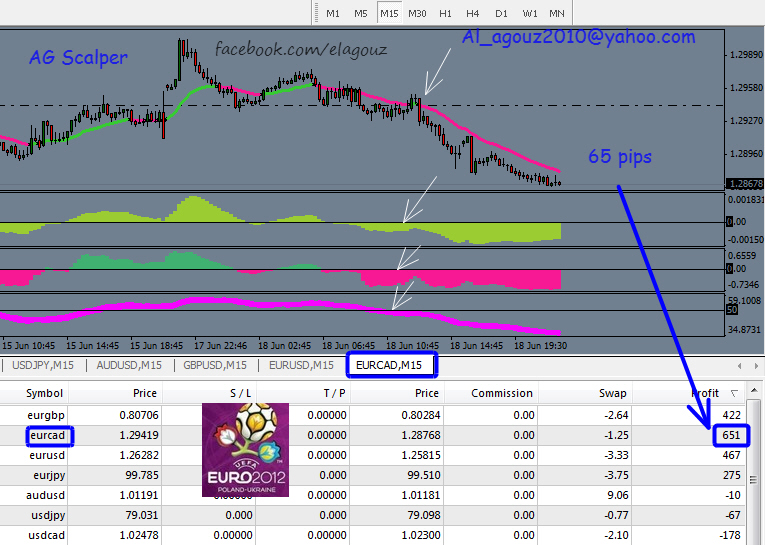Open the AUDUSD,M15 chart tab
This screenshot has width=765, height=545.
pyautogui.click(x=129, y=365)
